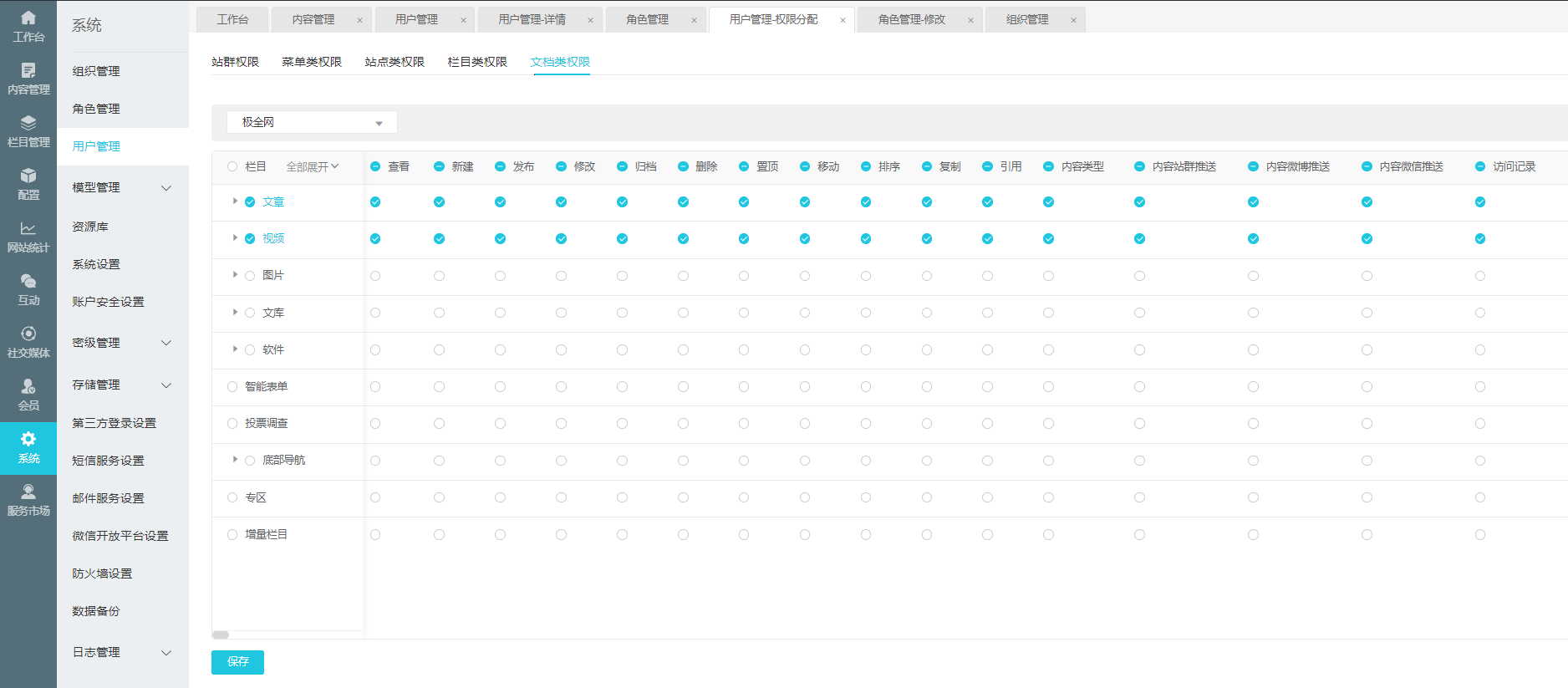This screenshot has height=688, width=1568.
Task: Click the horizontal scrollbar under column list
Action: click(x=221, y=634)
